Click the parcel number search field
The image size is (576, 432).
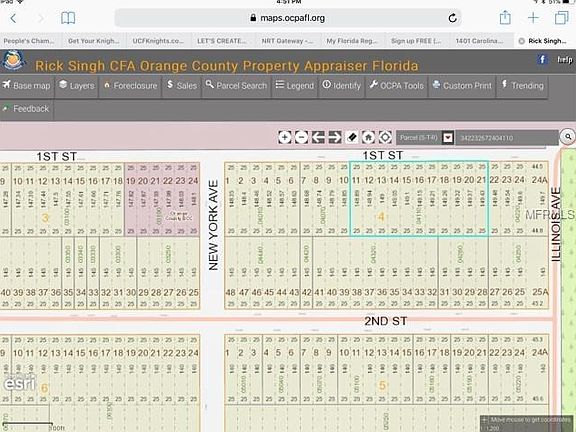507,138
